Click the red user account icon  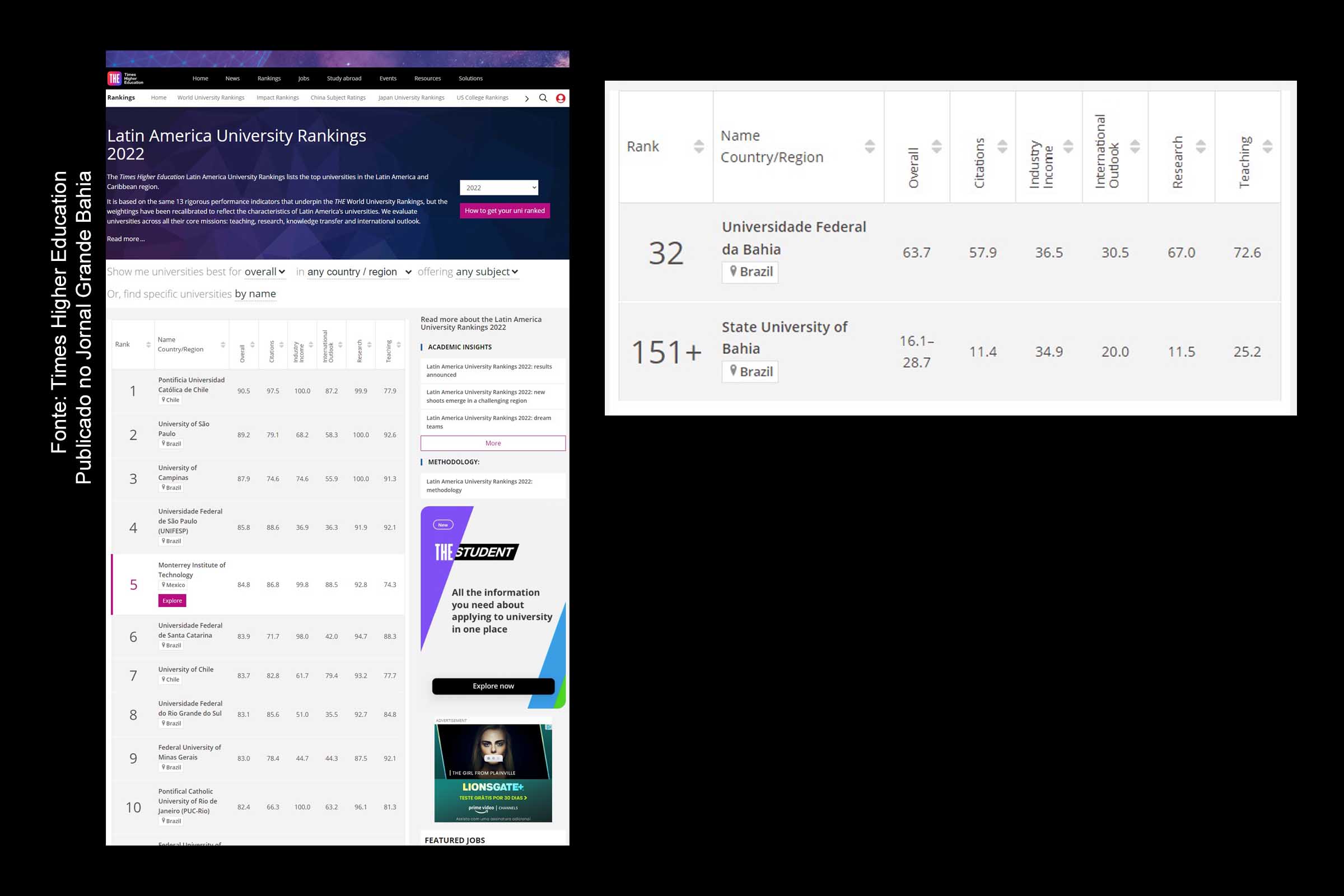coord(560,99)
